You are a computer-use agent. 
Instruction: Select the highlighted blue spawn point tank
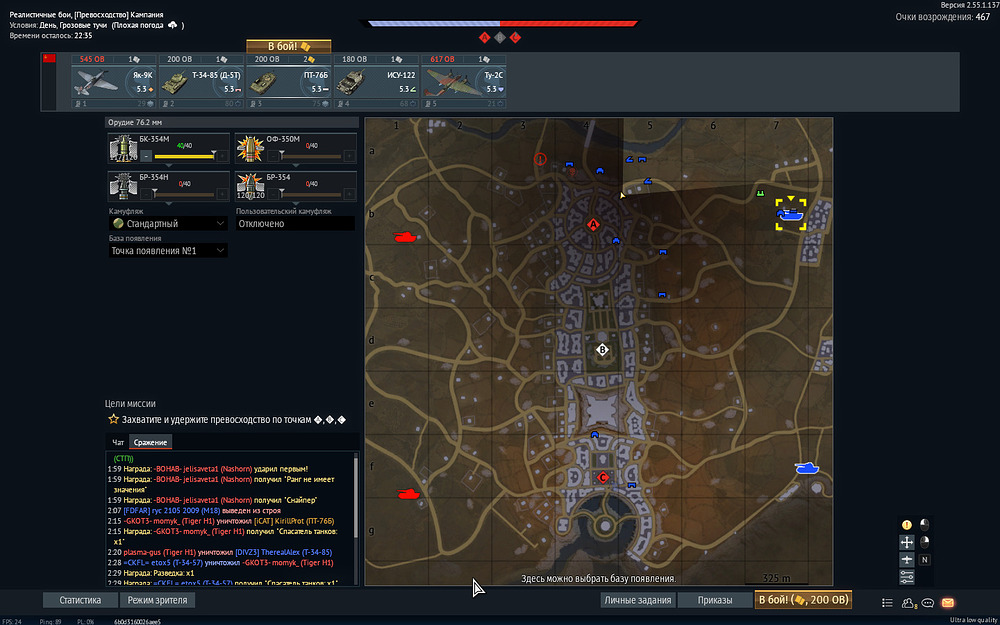click(x=791, y=215)
